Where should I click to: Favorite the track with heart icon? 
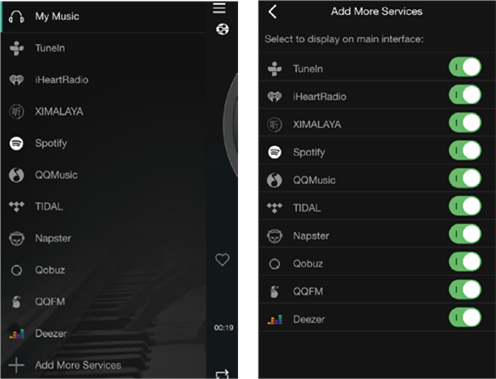[x=222, y=260]
